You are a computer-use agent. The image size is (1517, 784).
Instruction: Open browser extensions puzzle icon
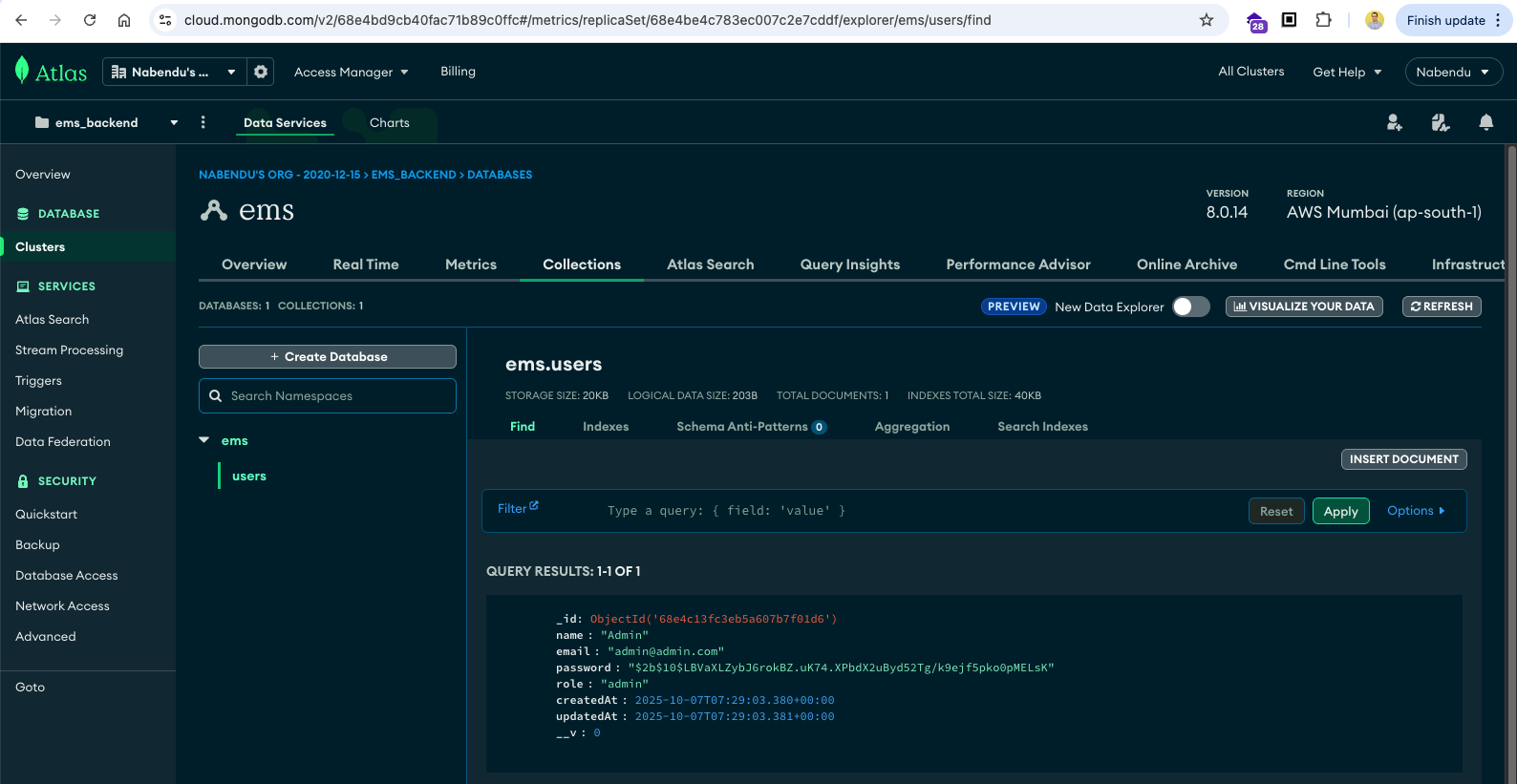(x=1323, y=20)
